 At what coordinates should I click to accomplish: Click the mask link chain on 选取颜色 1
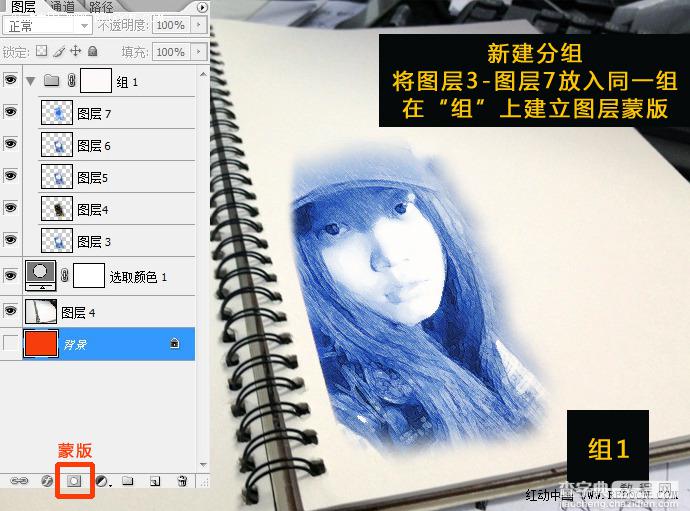pos(65,276)
